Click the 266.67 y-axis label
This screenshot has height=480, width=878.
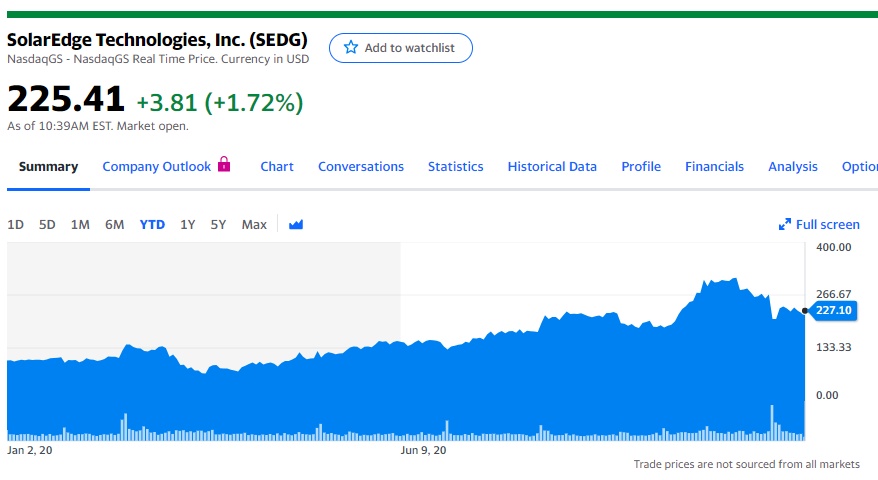tap(833, 294)
